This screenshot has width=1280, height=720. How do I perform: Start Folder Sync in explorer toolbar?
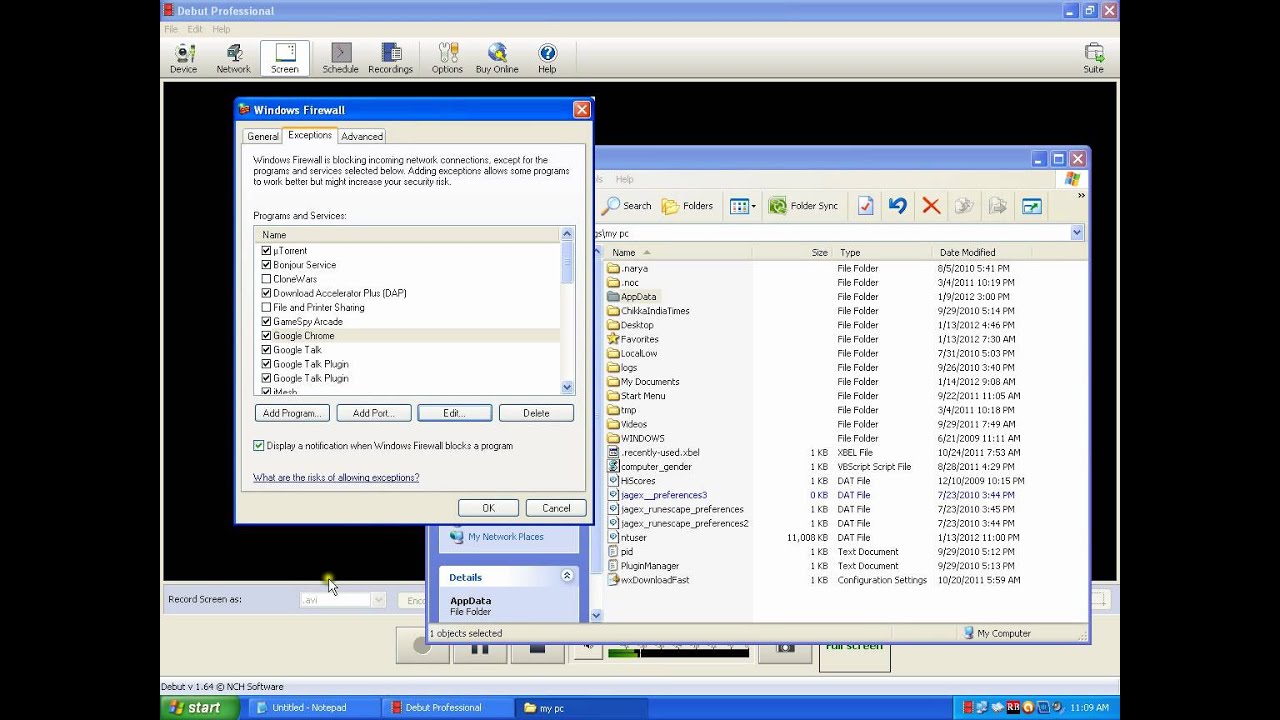pos(803,206)
